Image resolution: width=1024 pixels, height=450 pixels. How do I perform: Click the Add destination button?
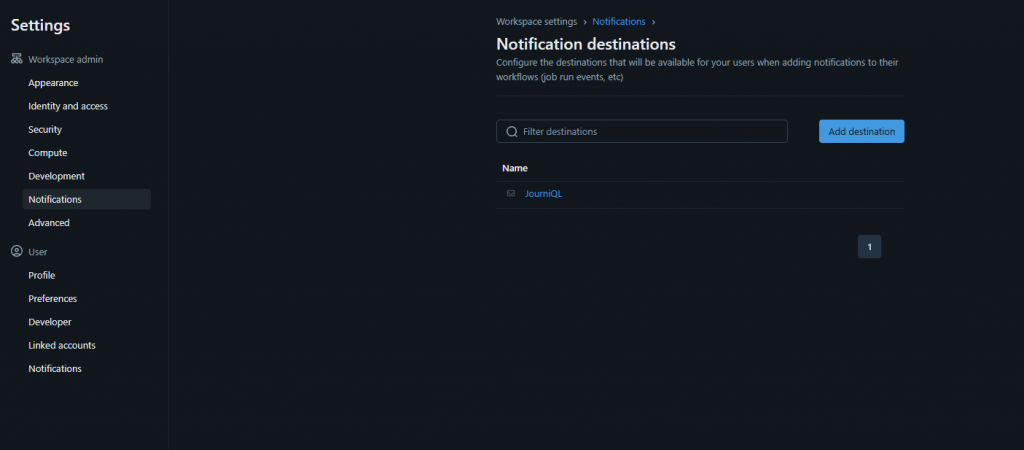[x=861, y=132]
